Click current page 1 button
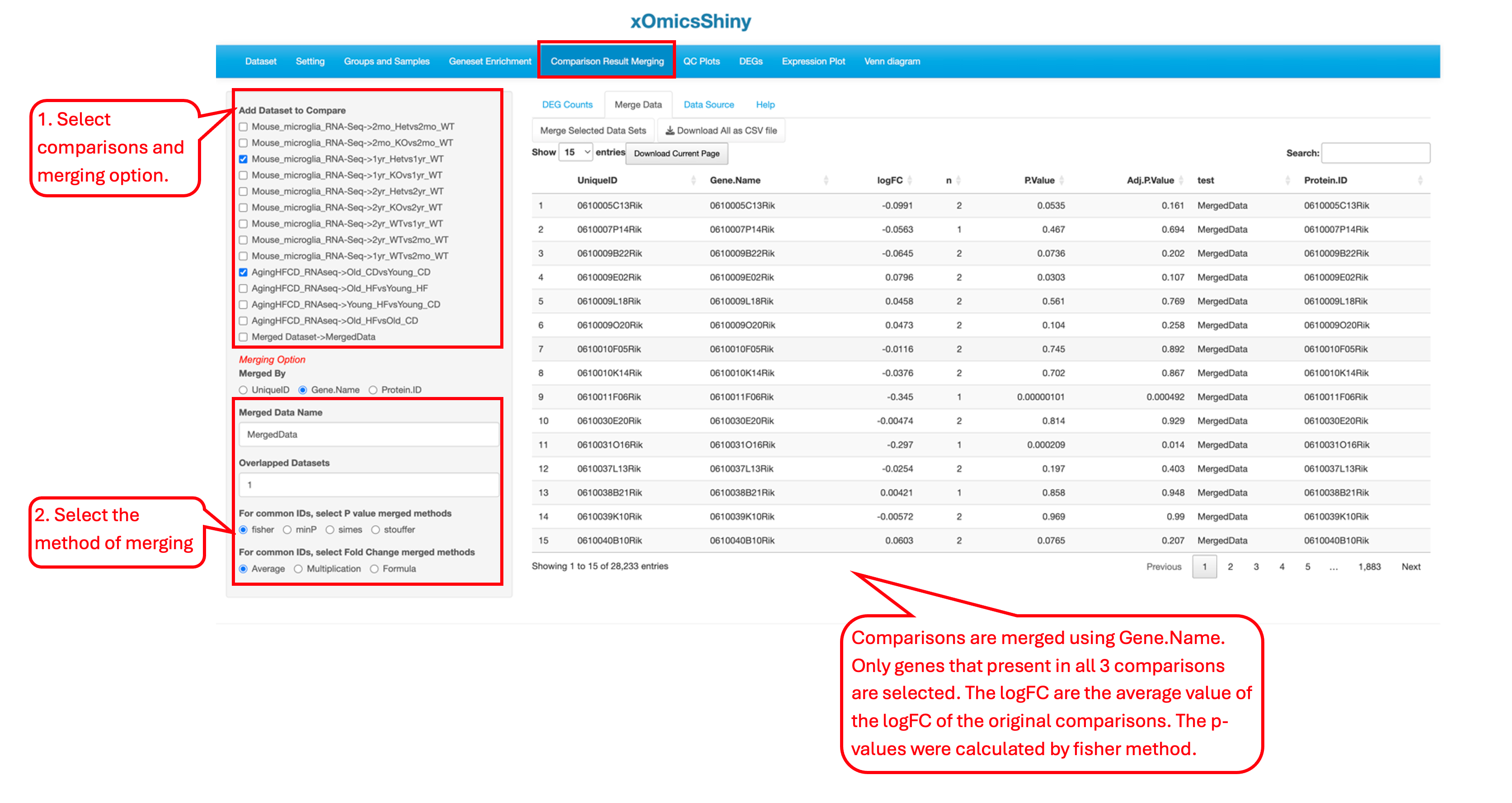The height and width of the screenshot is (803, 1512). click(1204, 567)
